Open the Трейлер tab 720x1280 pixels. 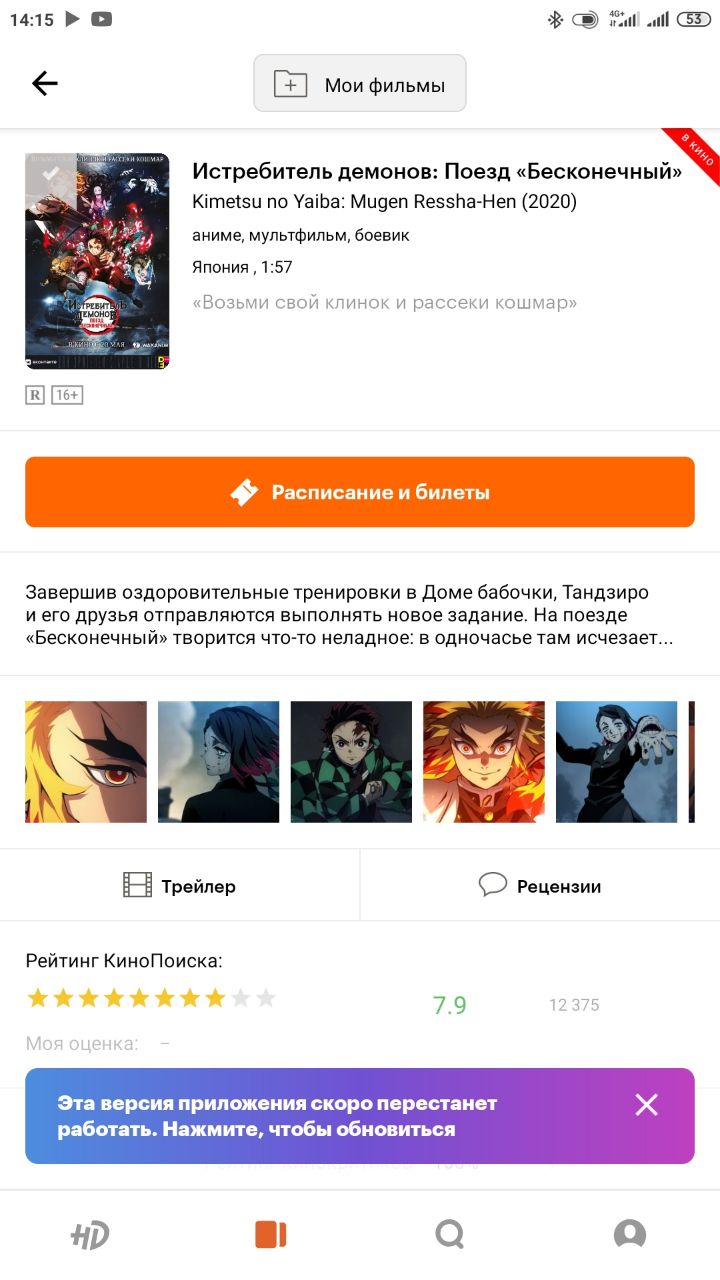(x=180, y=885)
